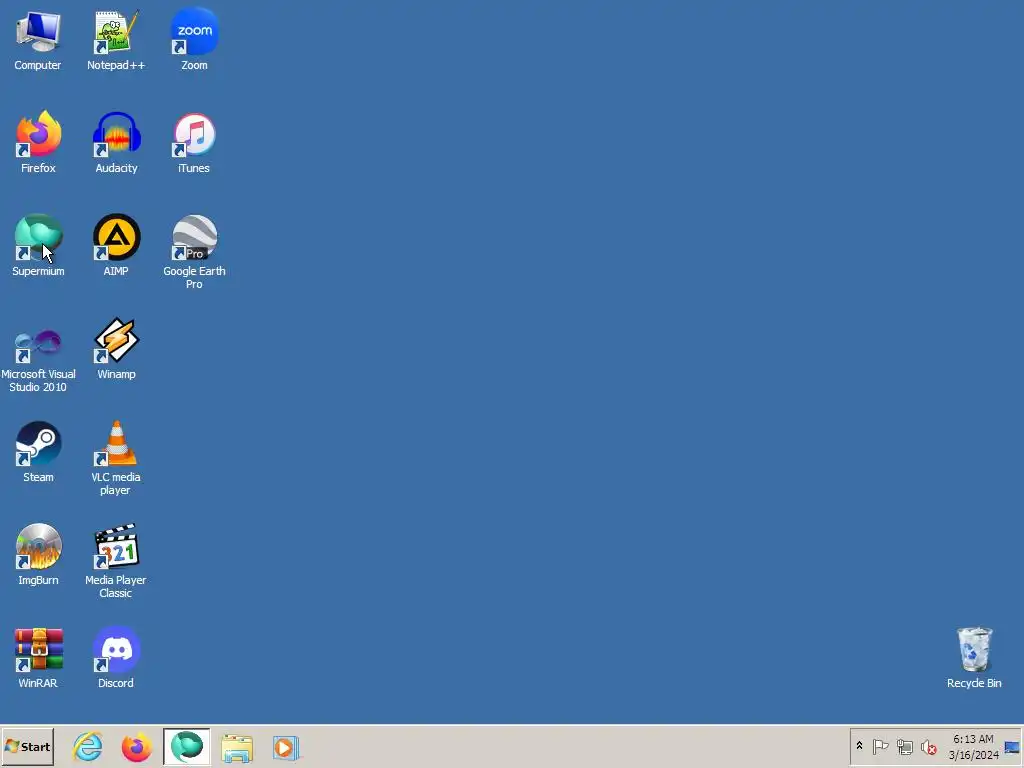Open the network tray icon
The width and height of the screenshot is (1024, 768).
[x=904, y=746]
